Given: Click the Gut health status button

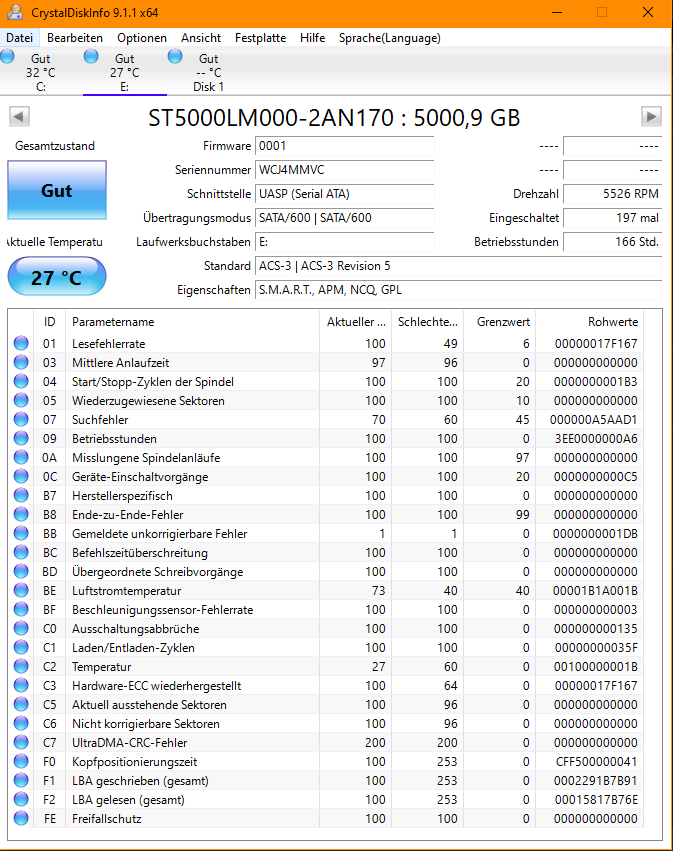Looking at the screenshot, I should coord(57,190).
